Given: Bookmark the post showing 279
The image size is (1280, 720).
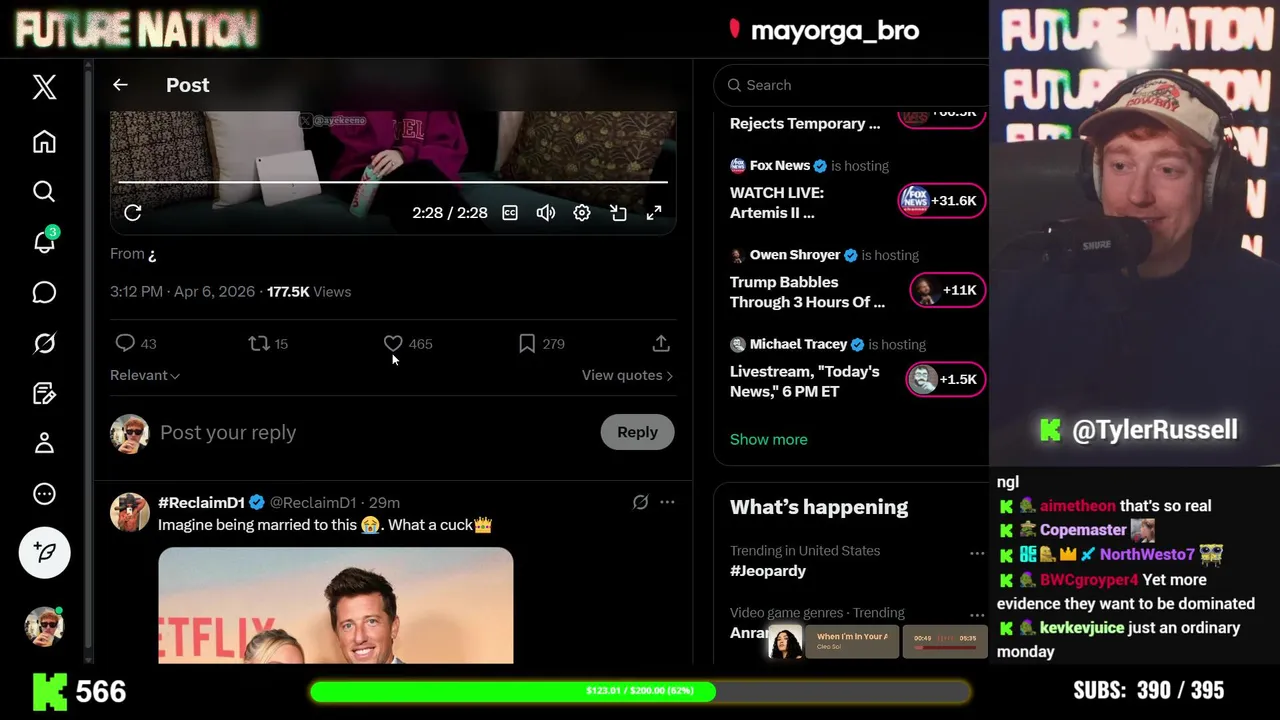Looking at the screenshot, I should click(x=527, y=343).
